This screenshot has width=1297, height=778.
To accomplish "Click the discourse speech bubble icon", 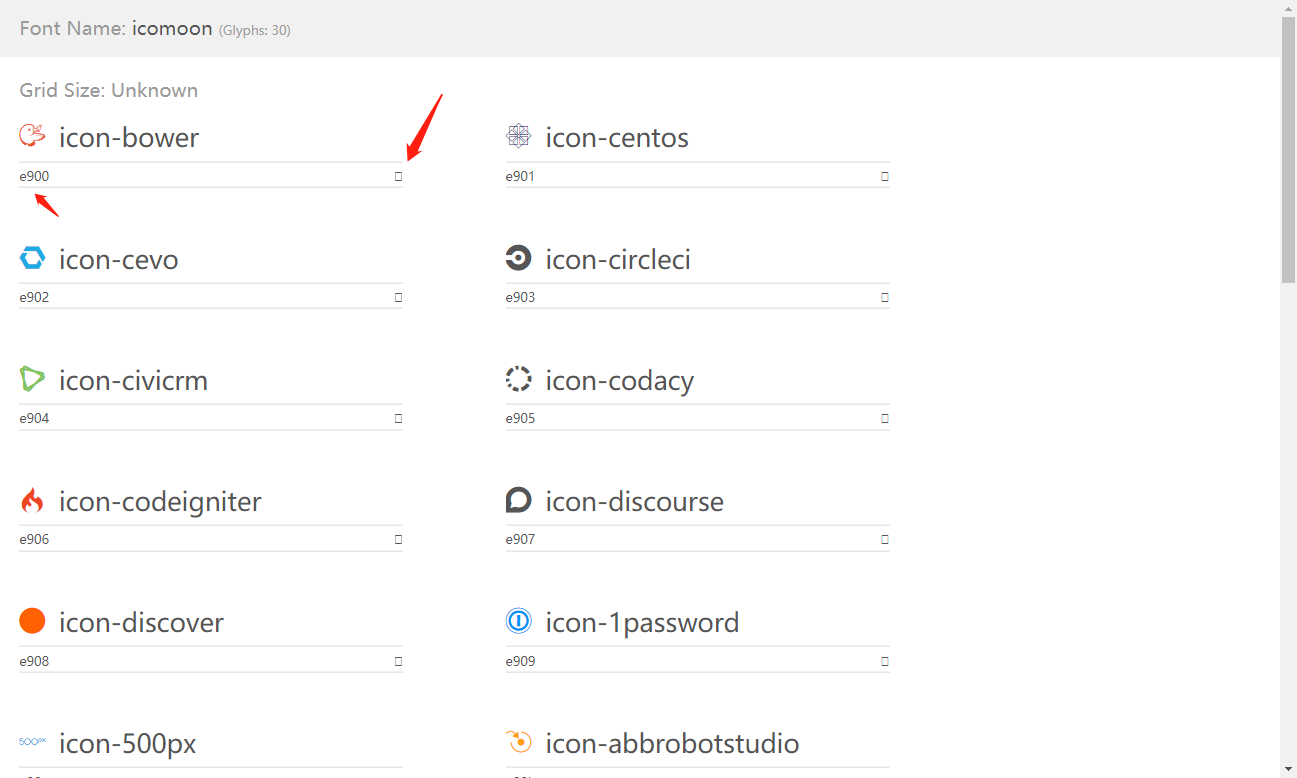I will 518,500.
